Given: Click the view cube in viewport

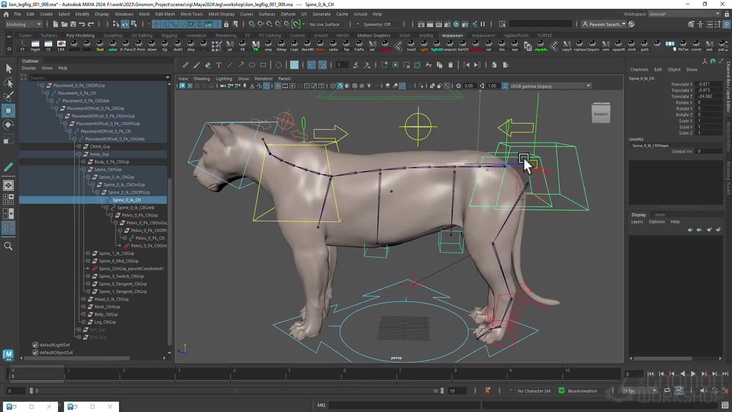Looking at the screenshot, I should coord(601,113).
